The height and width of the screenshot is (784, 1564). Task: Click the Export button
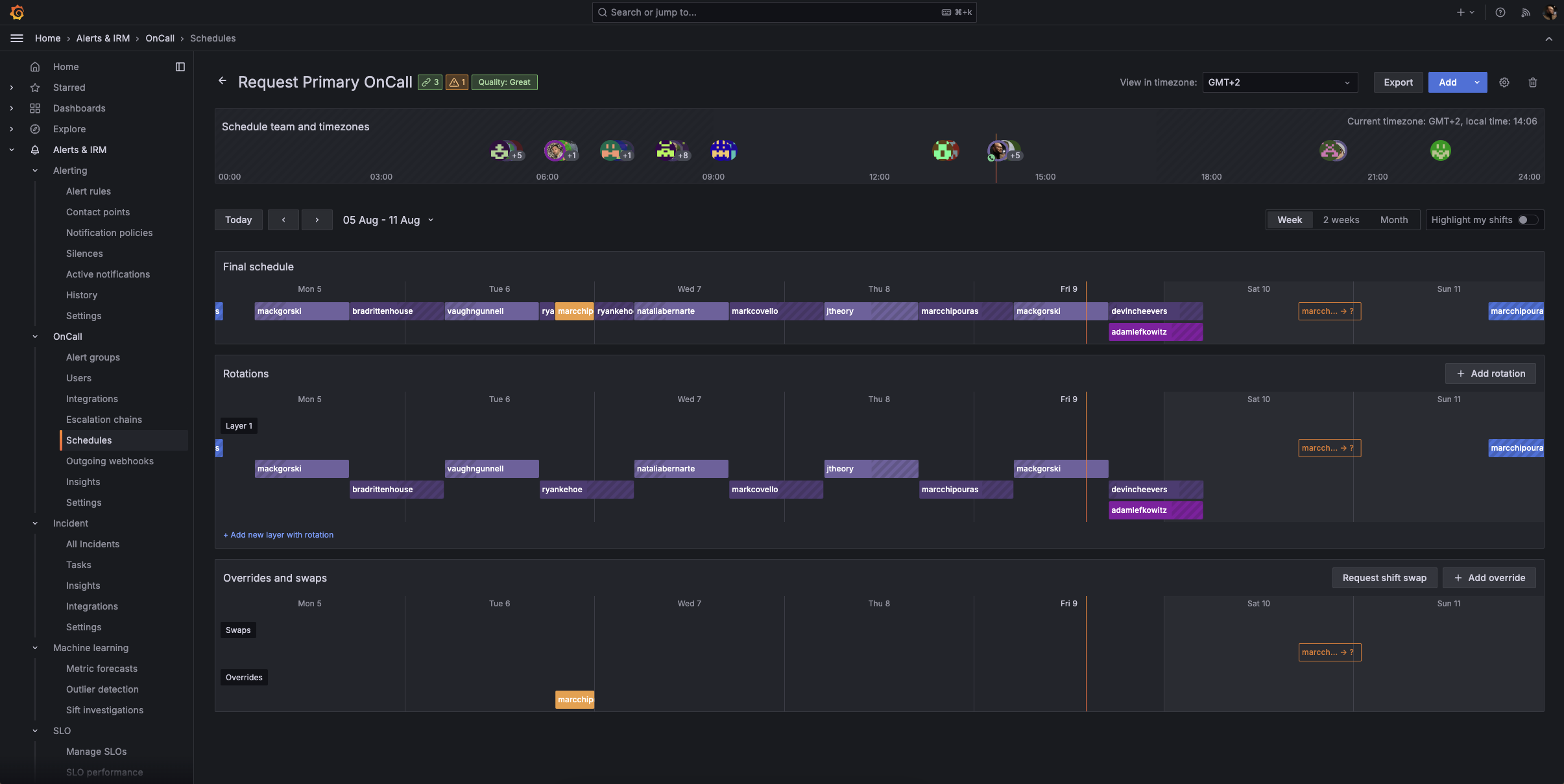click(1397, 82)
